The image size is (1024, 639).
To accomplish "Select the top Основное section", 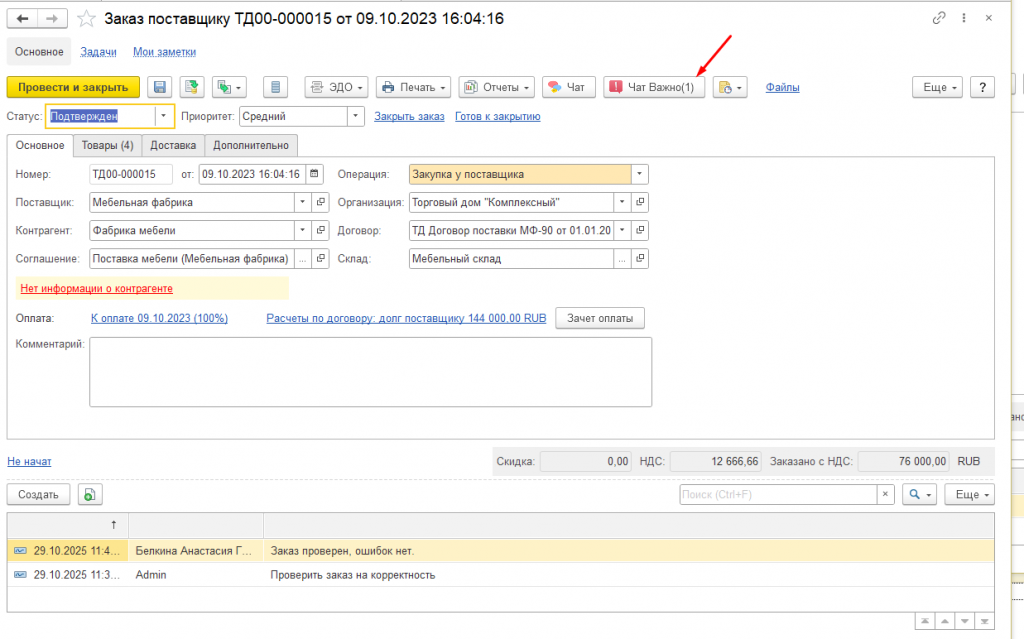I will tap(39, 52).
